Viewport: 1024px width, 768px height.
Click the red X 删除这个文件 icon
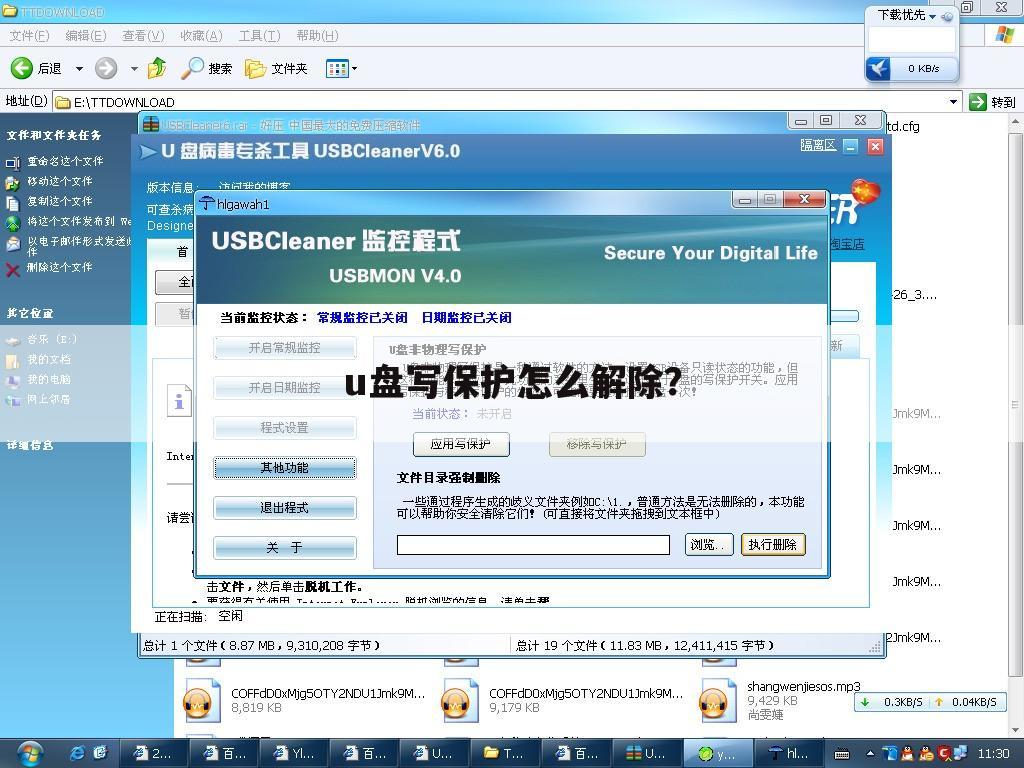(12, 268)
